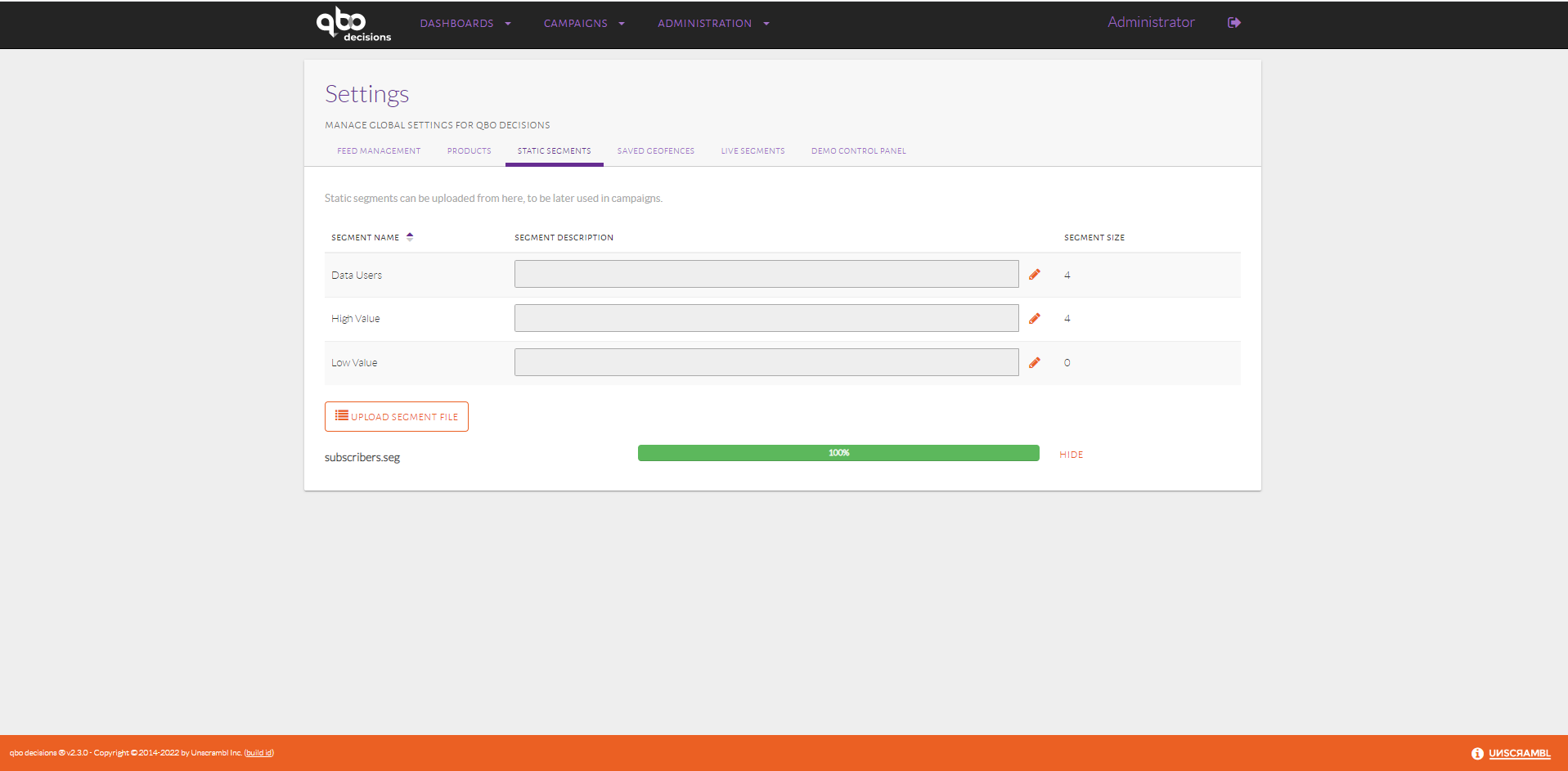This screenshot has width=1568, height=771.
Task: Click the subscribers.seg file name
Action: [362, 458]
